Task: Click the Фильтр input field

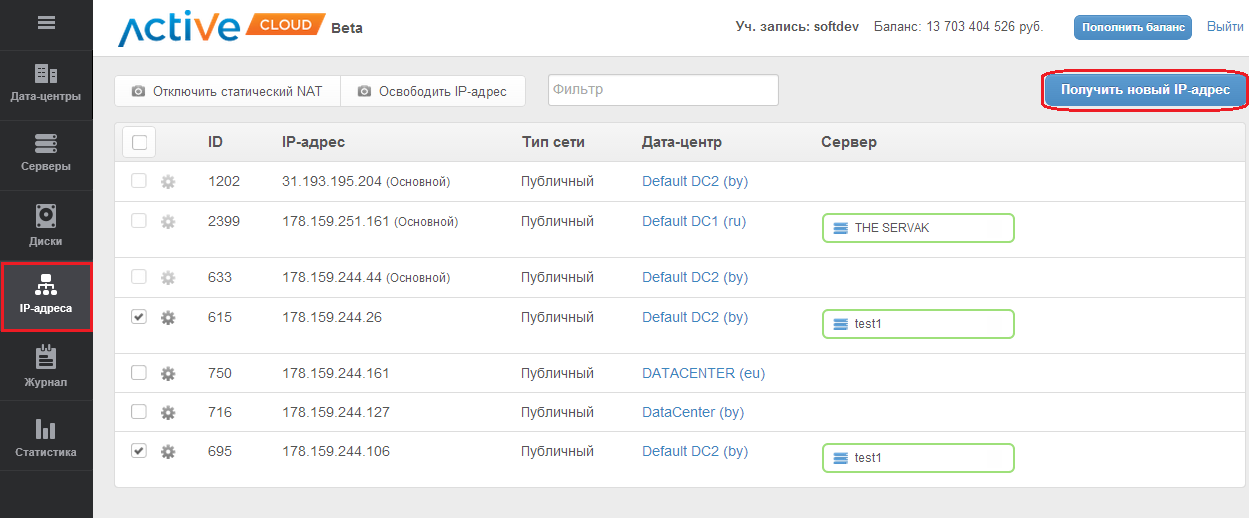Action: [x=663, y=90]
